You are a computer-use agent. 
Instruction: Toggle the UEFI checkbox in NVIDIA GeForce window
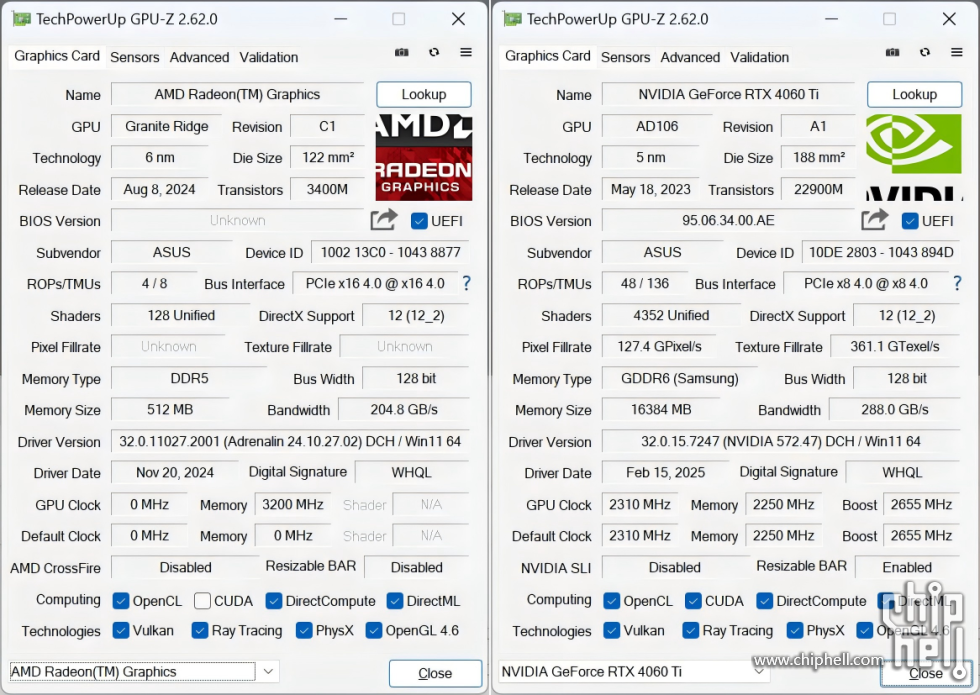click(x=910, y=221)
